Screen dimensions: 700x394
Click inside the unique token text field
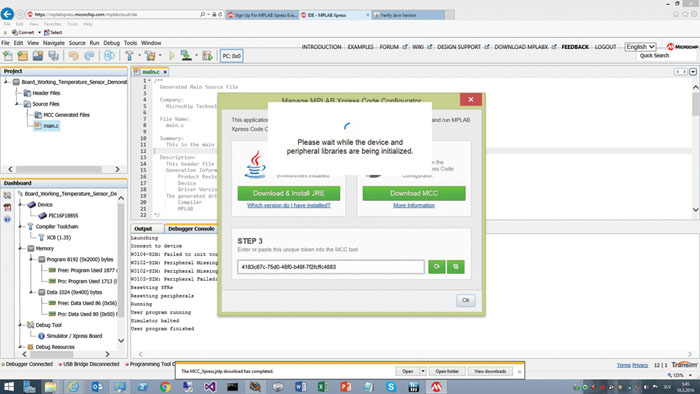tap(331, 267)
